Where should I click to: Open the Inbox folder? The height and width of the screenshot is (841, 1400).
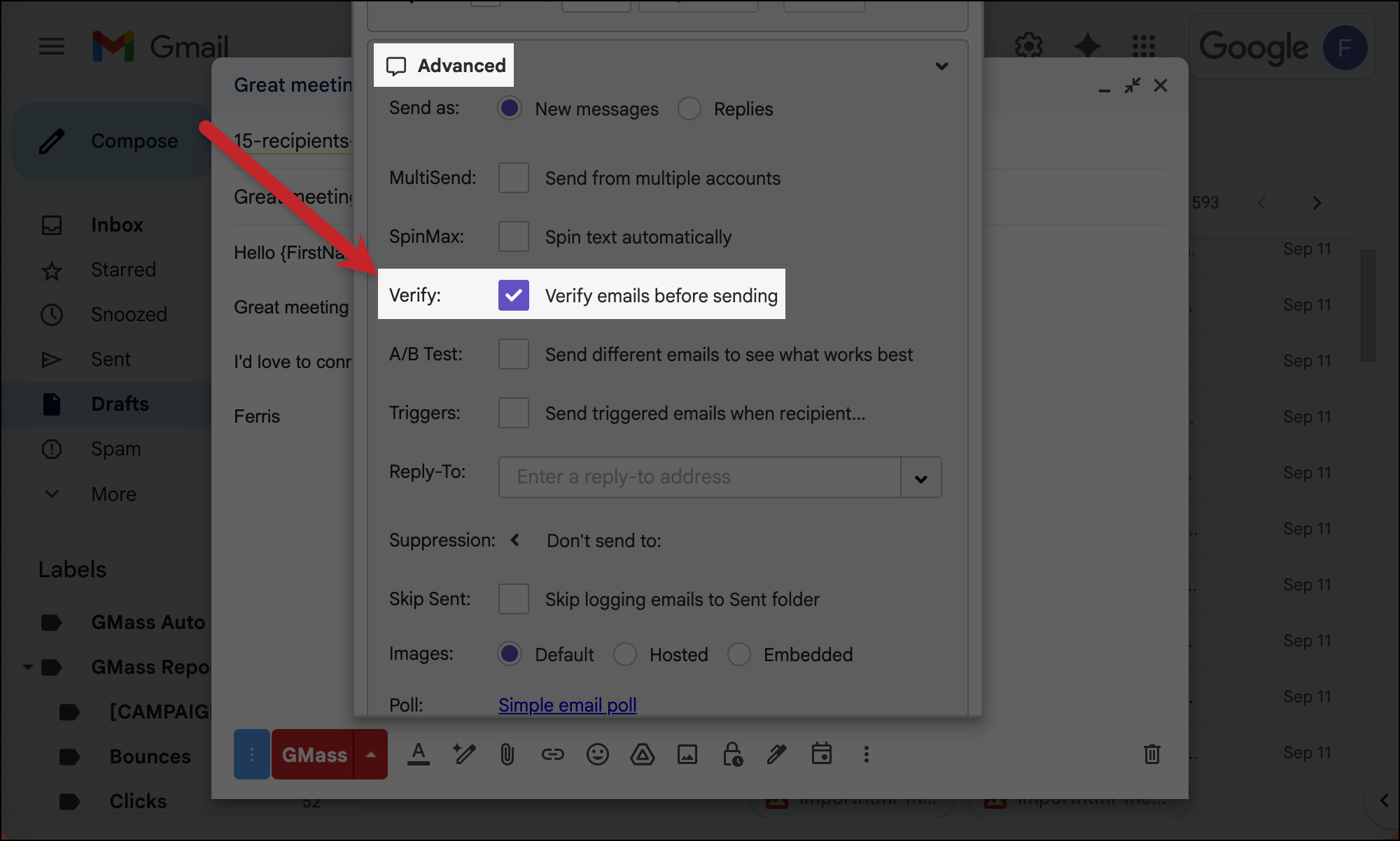click(117, 225)
